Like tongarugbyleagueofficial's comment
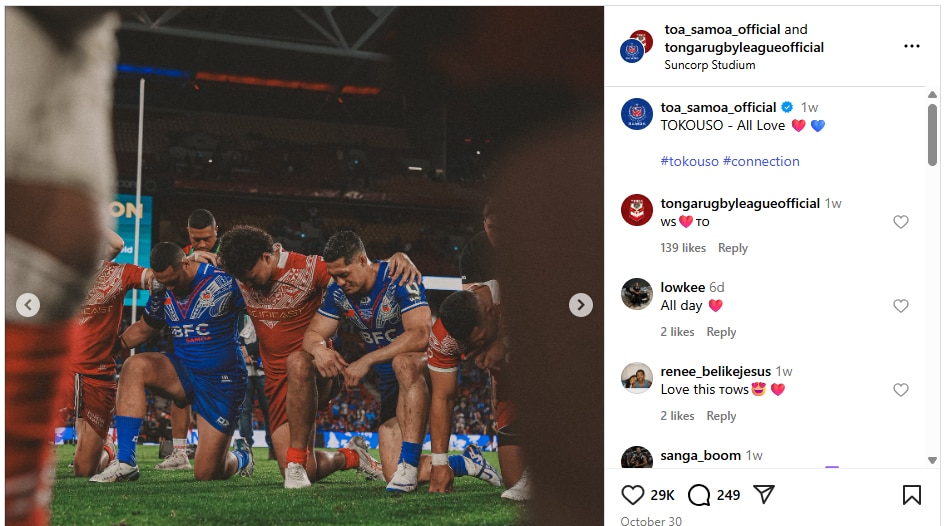Image resolution: width=946 pixels, height=526 pixels. 901,222
